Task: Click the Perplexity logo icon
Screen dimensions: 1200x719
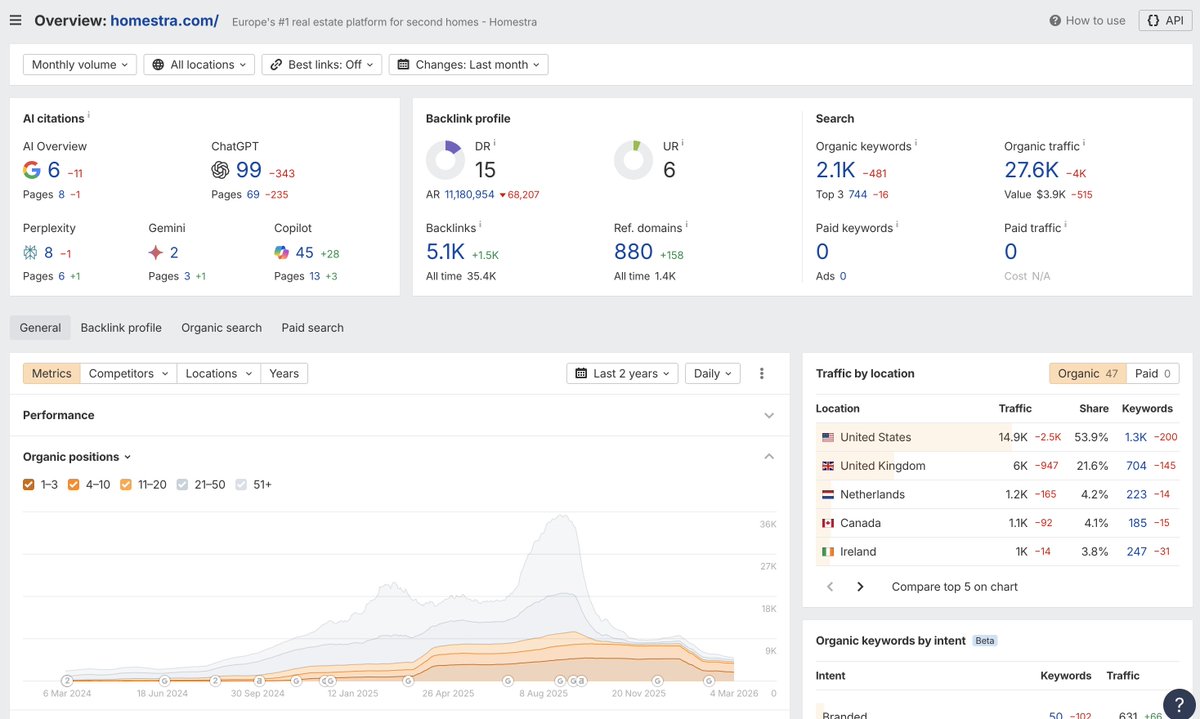Action: pyautogui.click(x=31, y=252)
